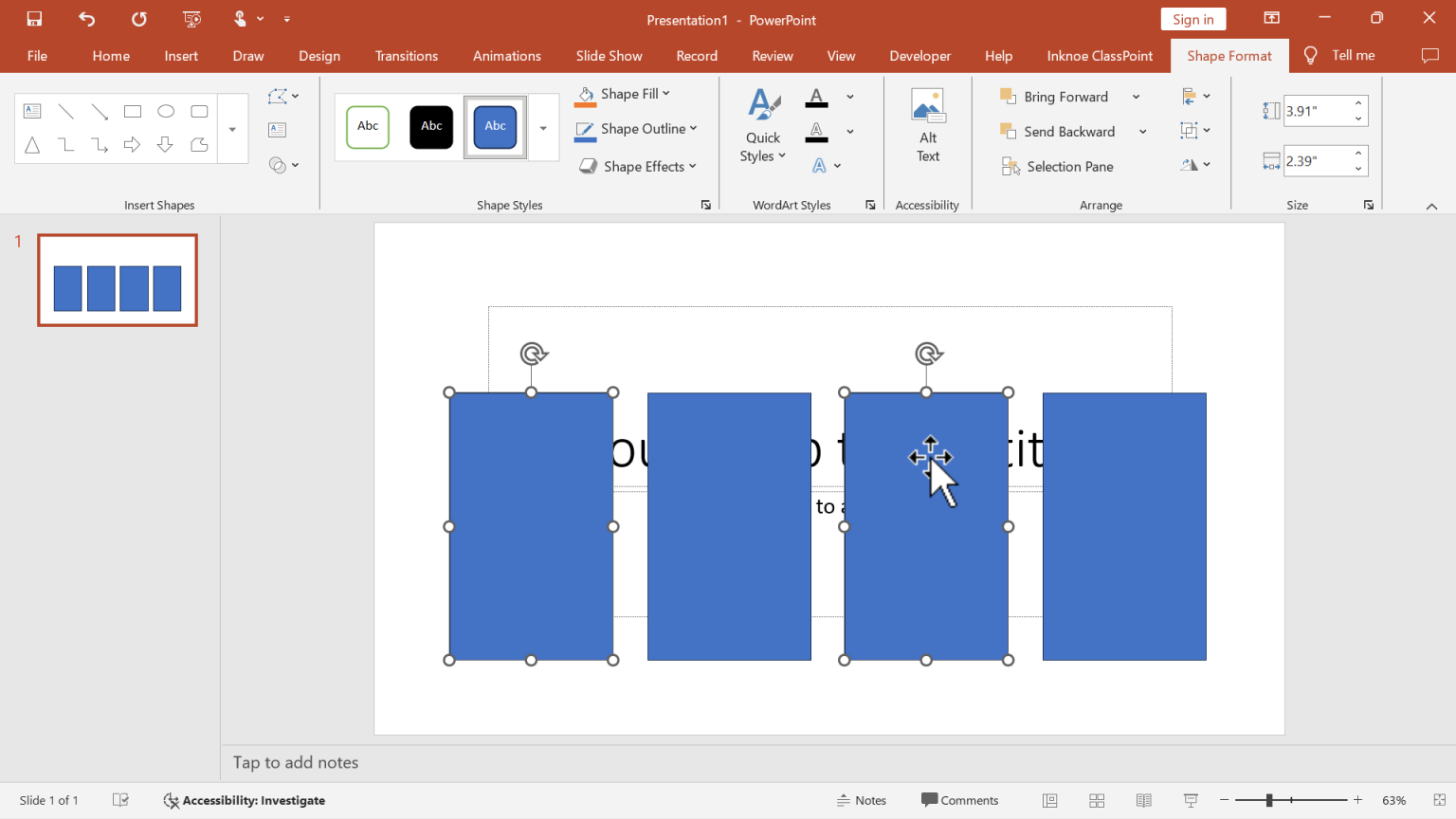Viewport: 1456px width, 819px height.
Task: Select the Arrow shape in Insert Shapes
Action: pyautogui.click(x=133, y=144)
